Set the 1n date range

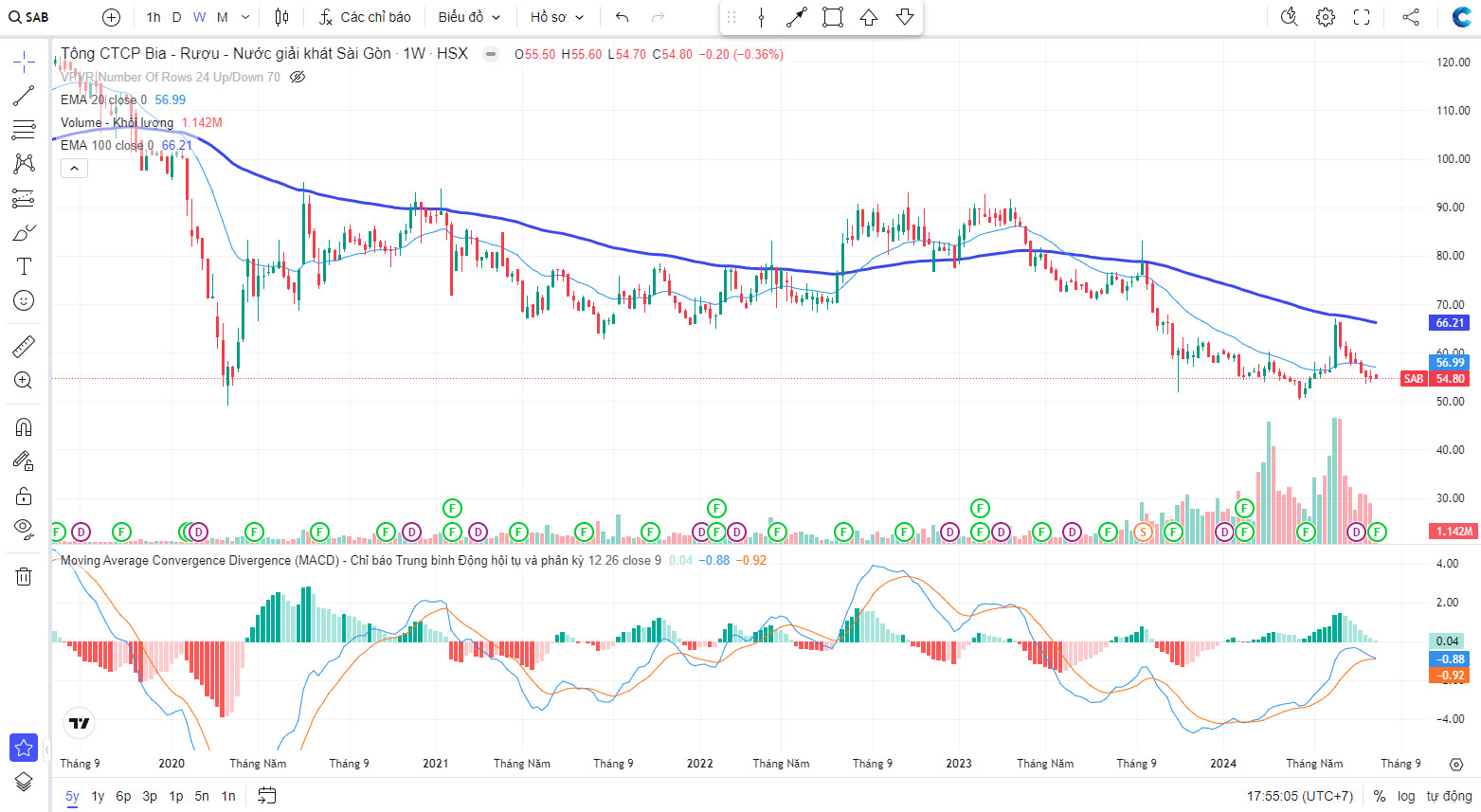(228, 796)
